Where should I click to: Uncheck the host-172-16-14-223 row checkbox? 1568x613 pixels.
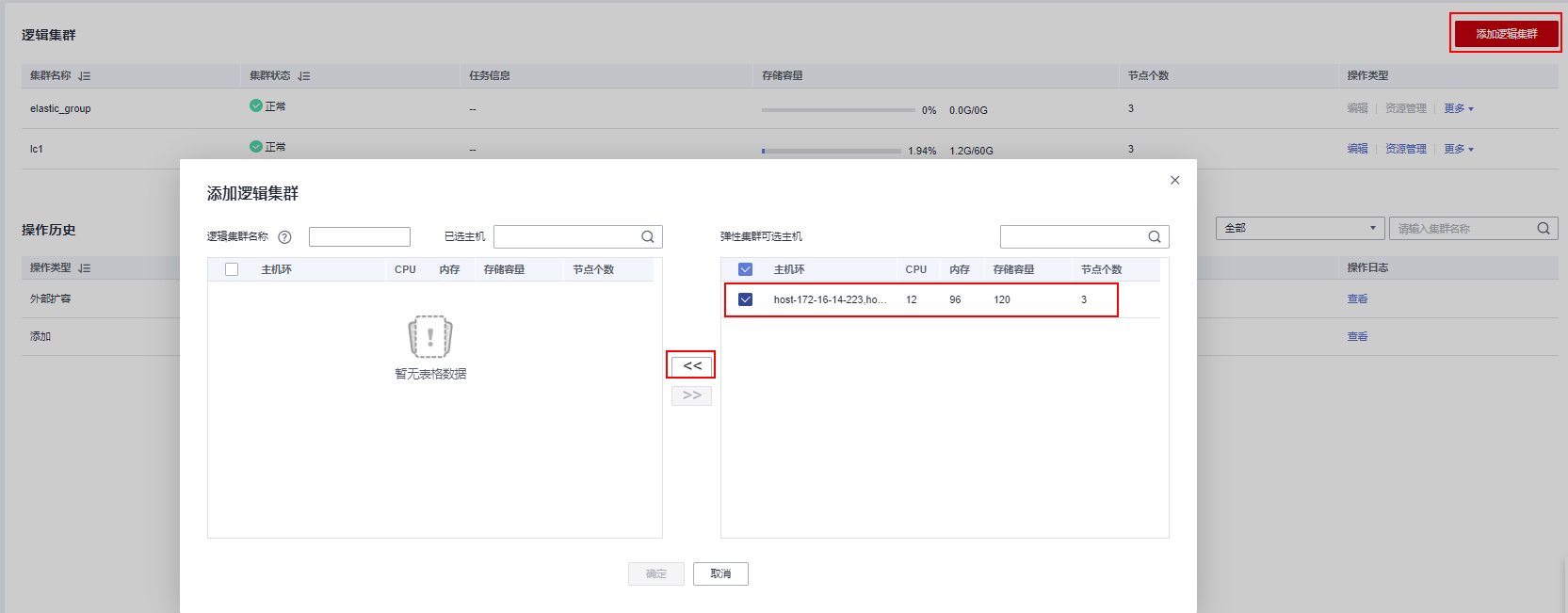[746, 299]
